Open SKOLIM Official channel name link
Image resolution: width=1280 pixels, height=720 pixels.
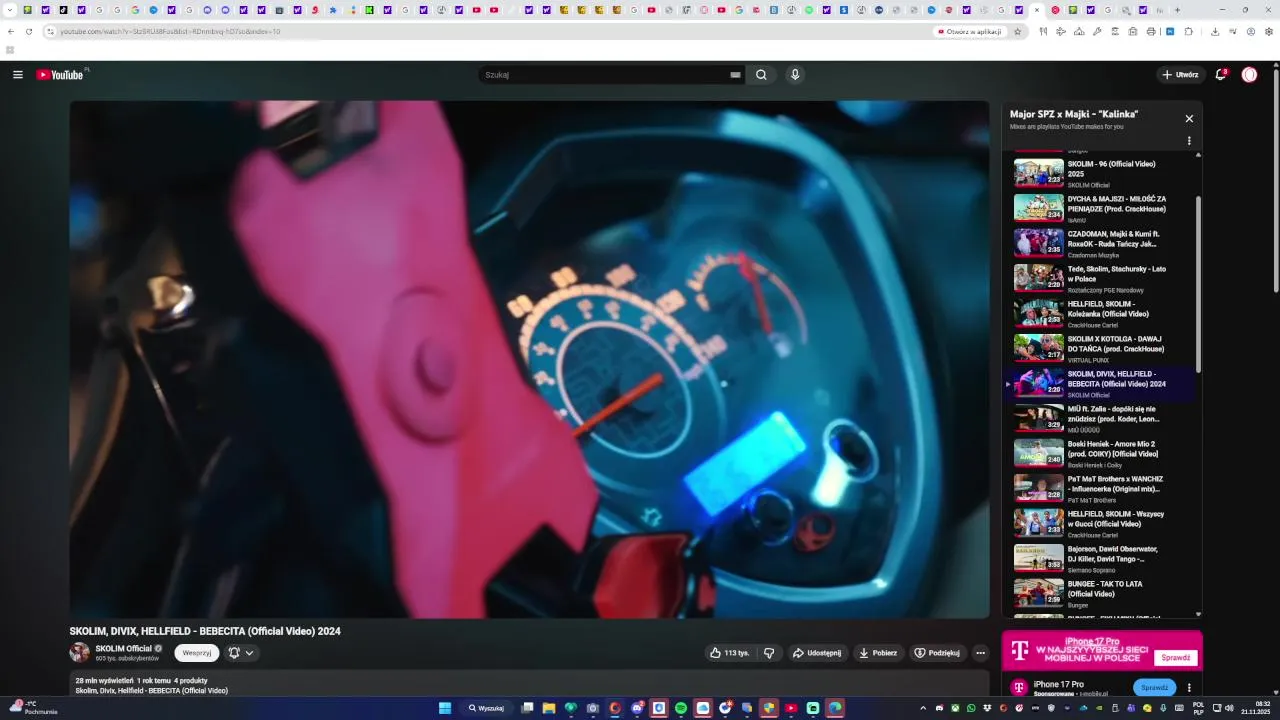(x=124, y=648)
